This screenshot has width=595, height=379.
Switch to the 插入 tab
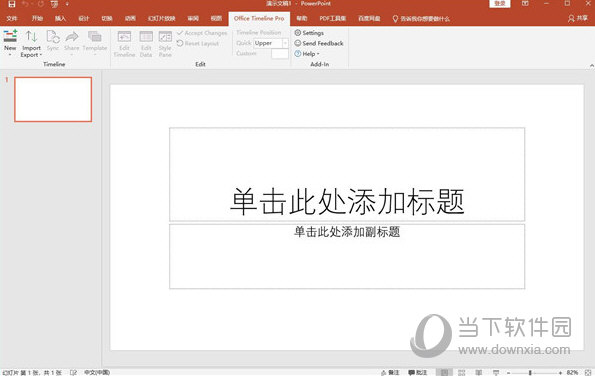60,18
